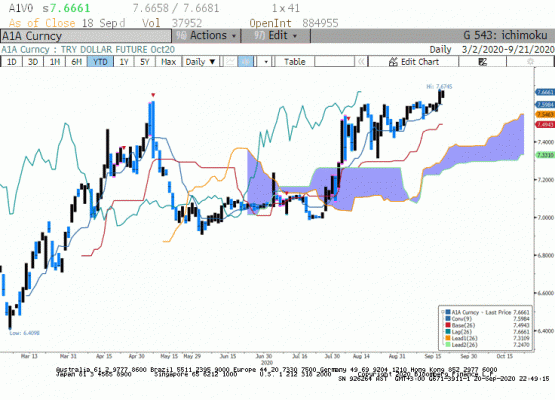555x400 pixels.
Task: Click the red Base(26) legend swatch
Action: point(448,325)
